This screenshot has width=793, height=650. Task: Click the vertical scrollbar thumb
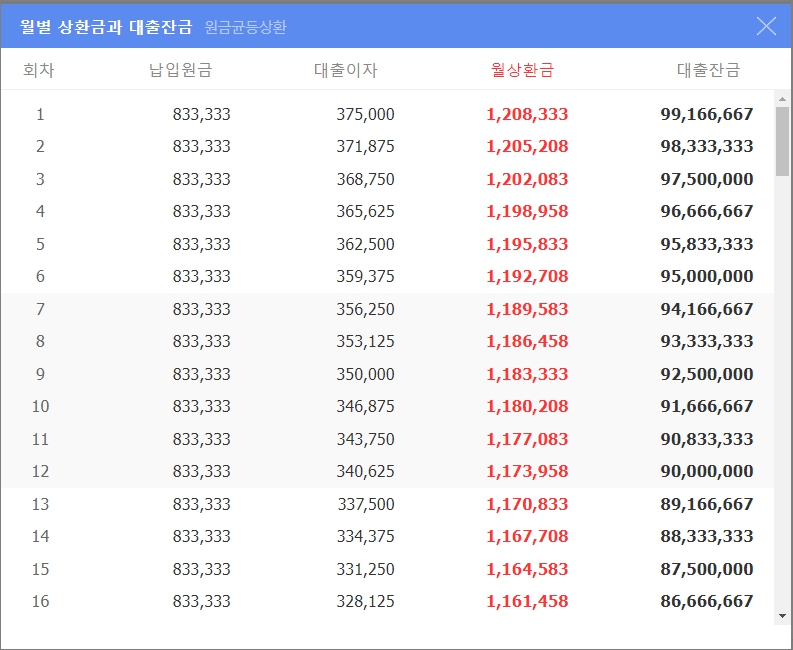coord(782,141)
